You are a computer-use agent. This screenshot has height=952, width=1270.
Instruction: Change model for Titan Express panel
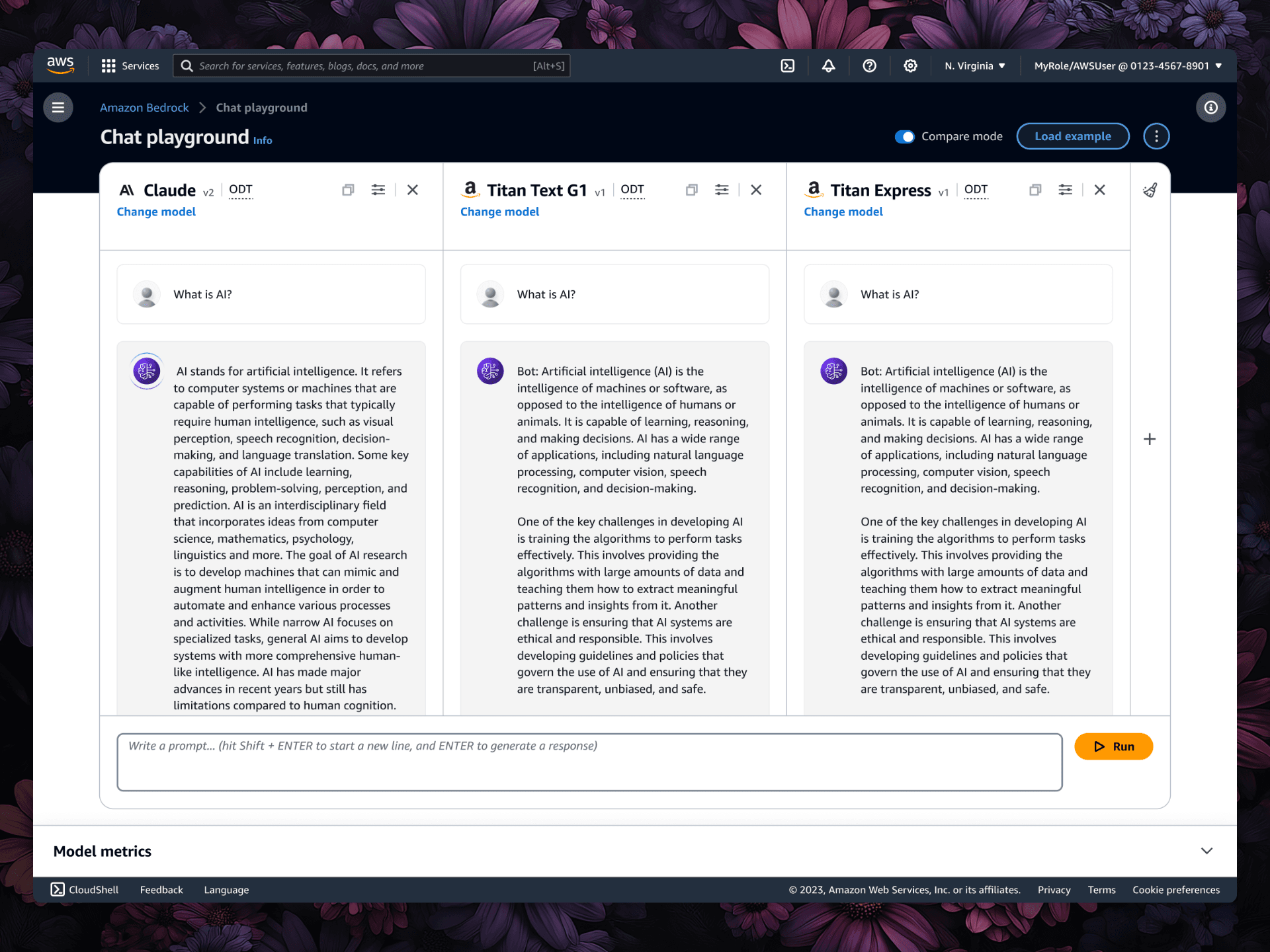(x=843, y=212)
